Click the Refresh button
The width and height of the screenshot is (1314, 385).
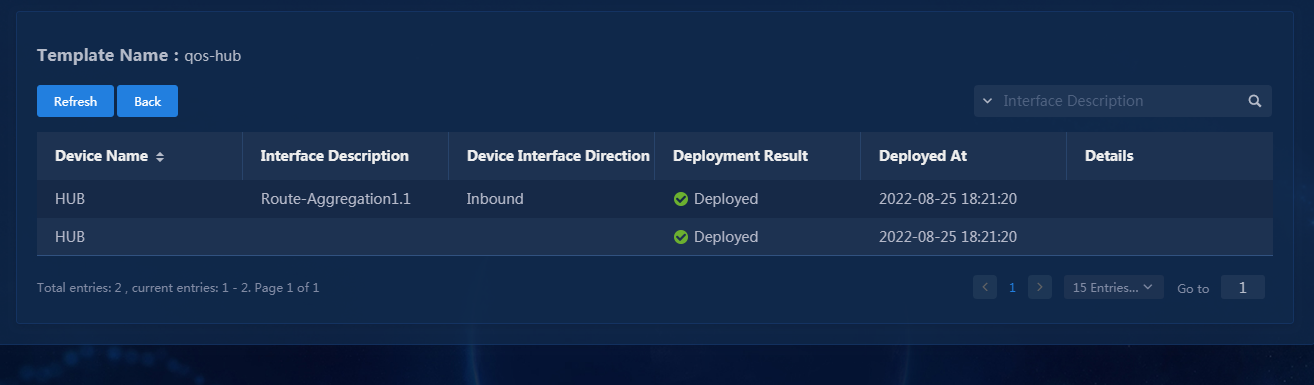click(75, 101)
